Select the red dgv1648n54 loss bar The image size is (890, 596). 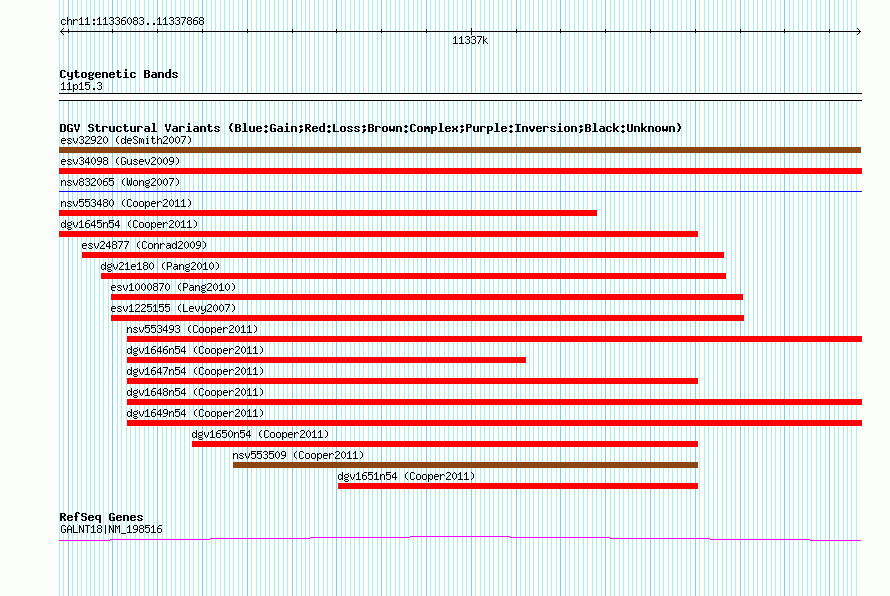[494, 402]
